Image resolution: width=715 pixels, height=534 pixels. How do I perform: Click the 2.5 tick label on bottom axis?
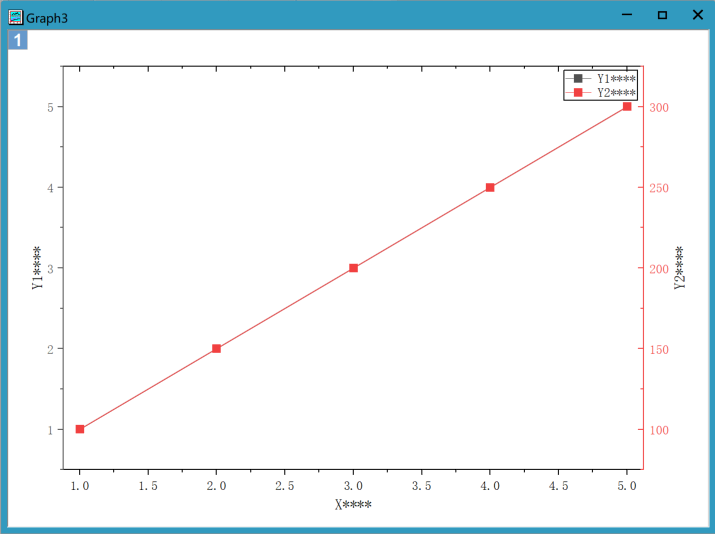[x=285, y=486]
